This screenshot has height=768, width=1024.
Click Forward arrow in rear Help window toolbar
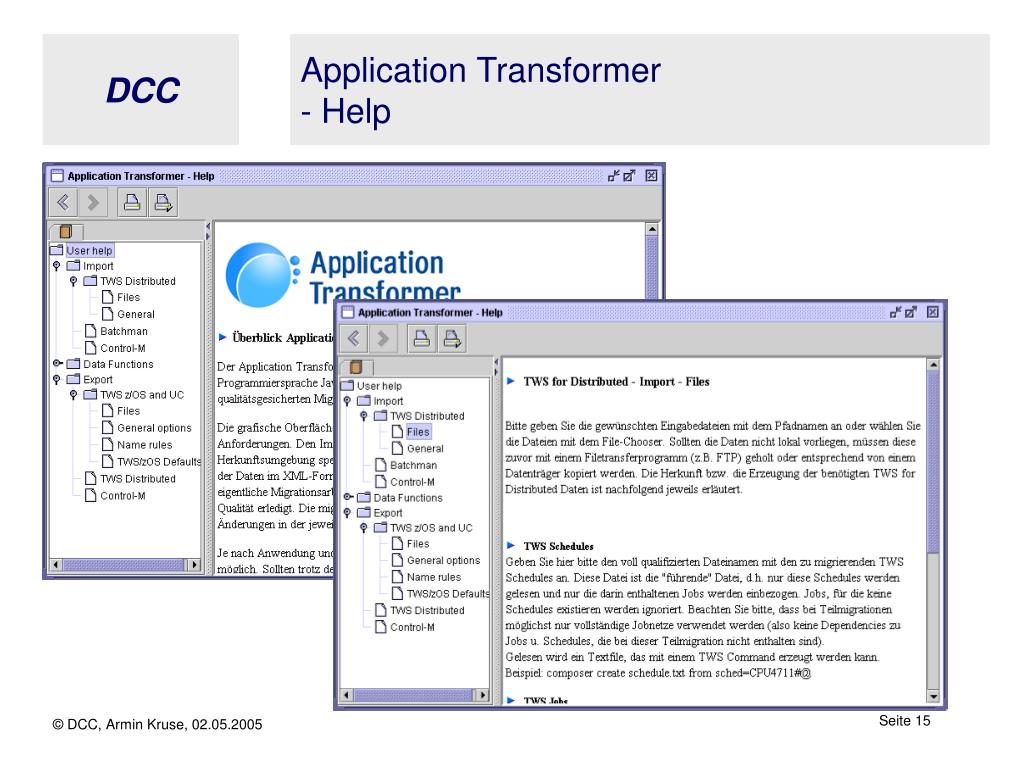tap(93, 202)
